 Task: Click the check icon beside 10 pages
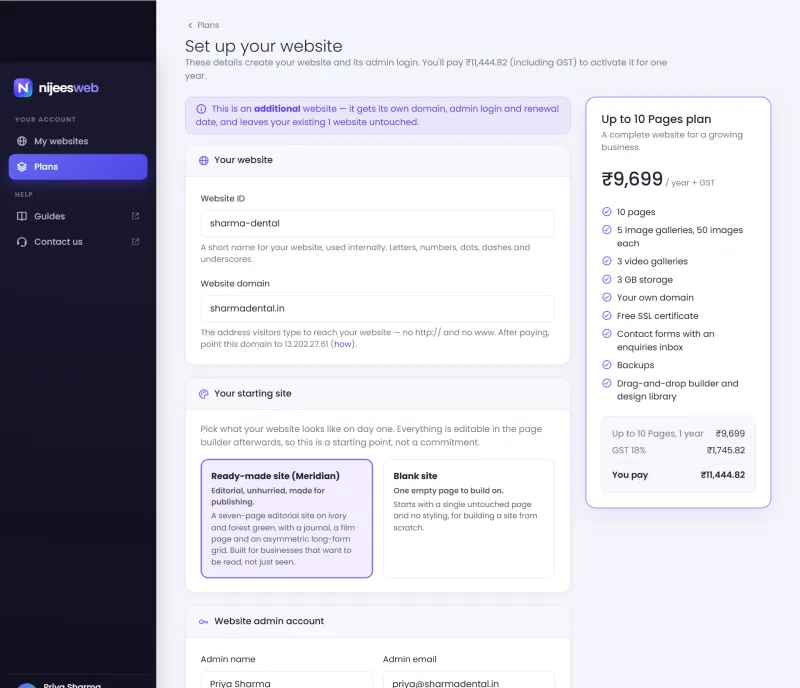[607, 211]
